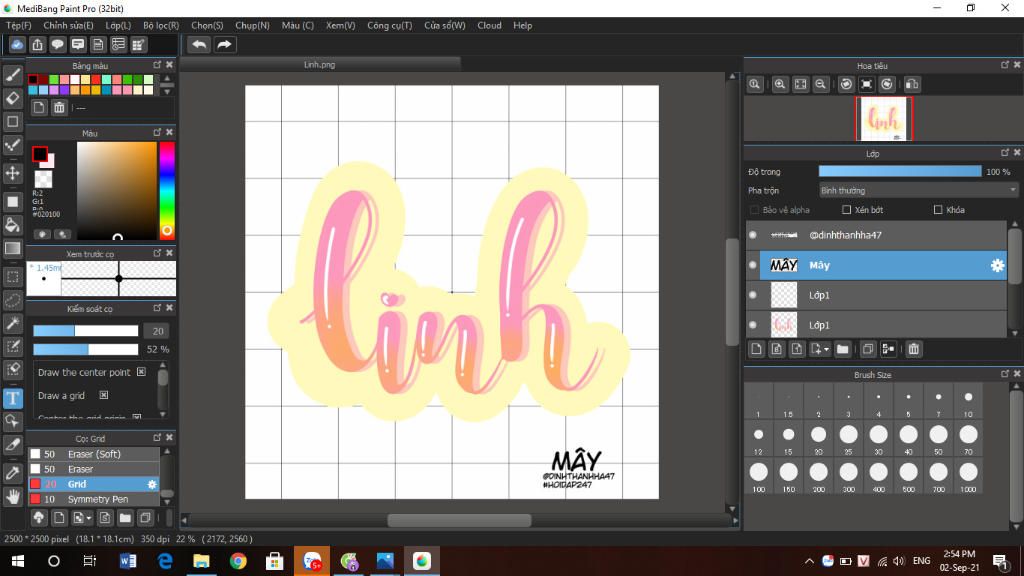This screenshot has height=576, width=1024.
Task: Select the Hand tool
Action: tap(12, 497)
